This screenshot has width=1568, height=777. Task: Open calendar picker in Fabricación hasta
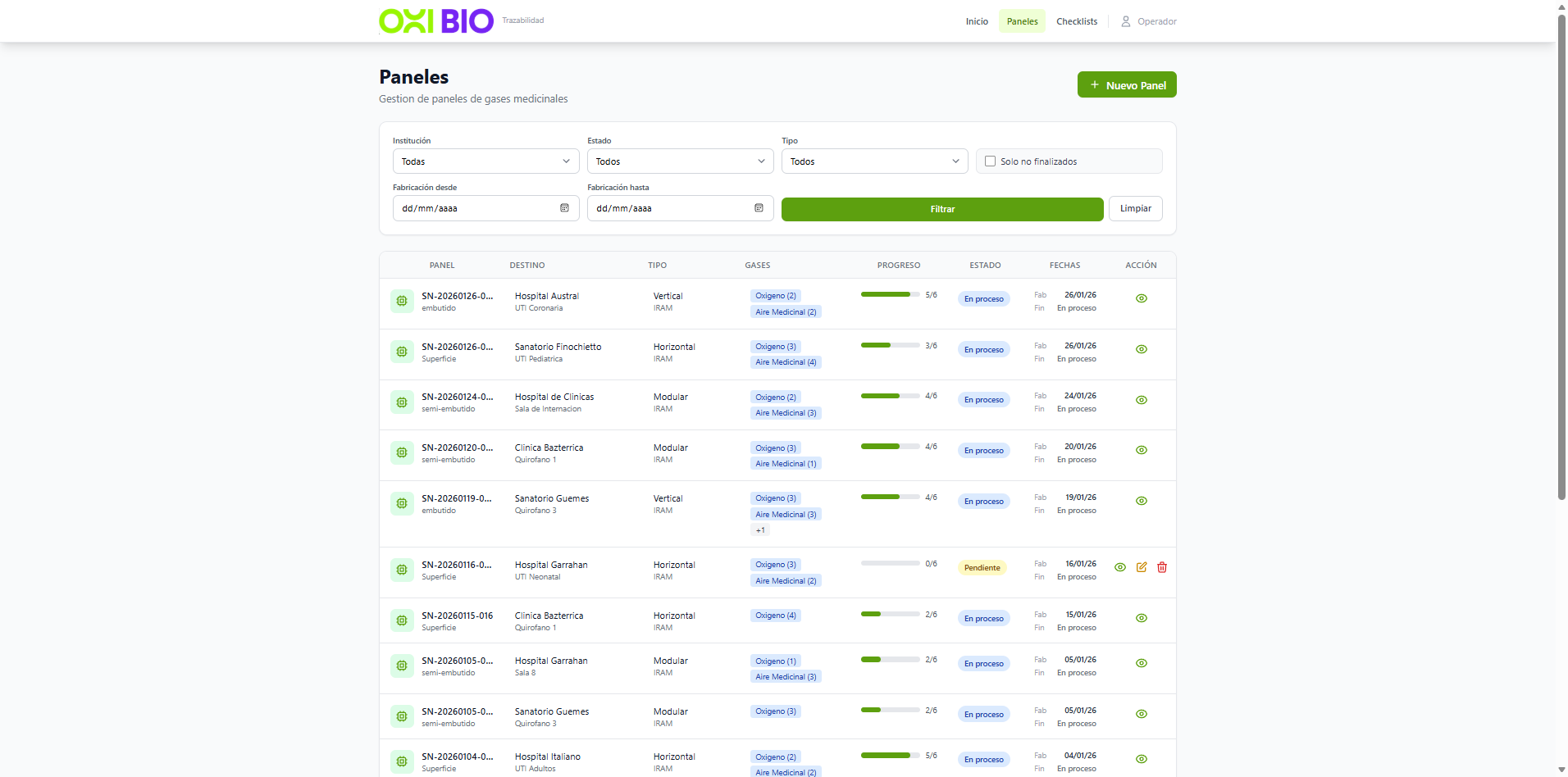(759, 208)
